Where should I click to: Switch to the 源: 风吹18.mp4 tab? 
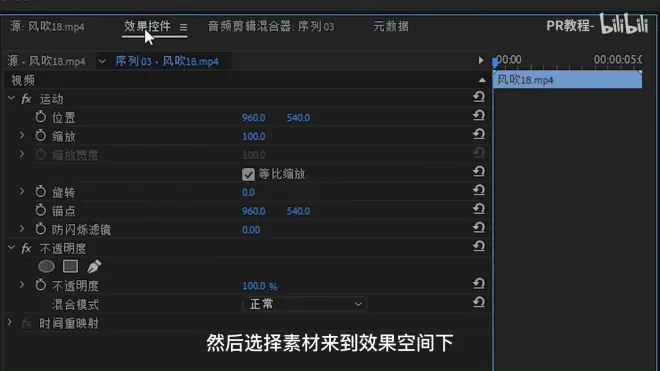click(x=47, y=27)
